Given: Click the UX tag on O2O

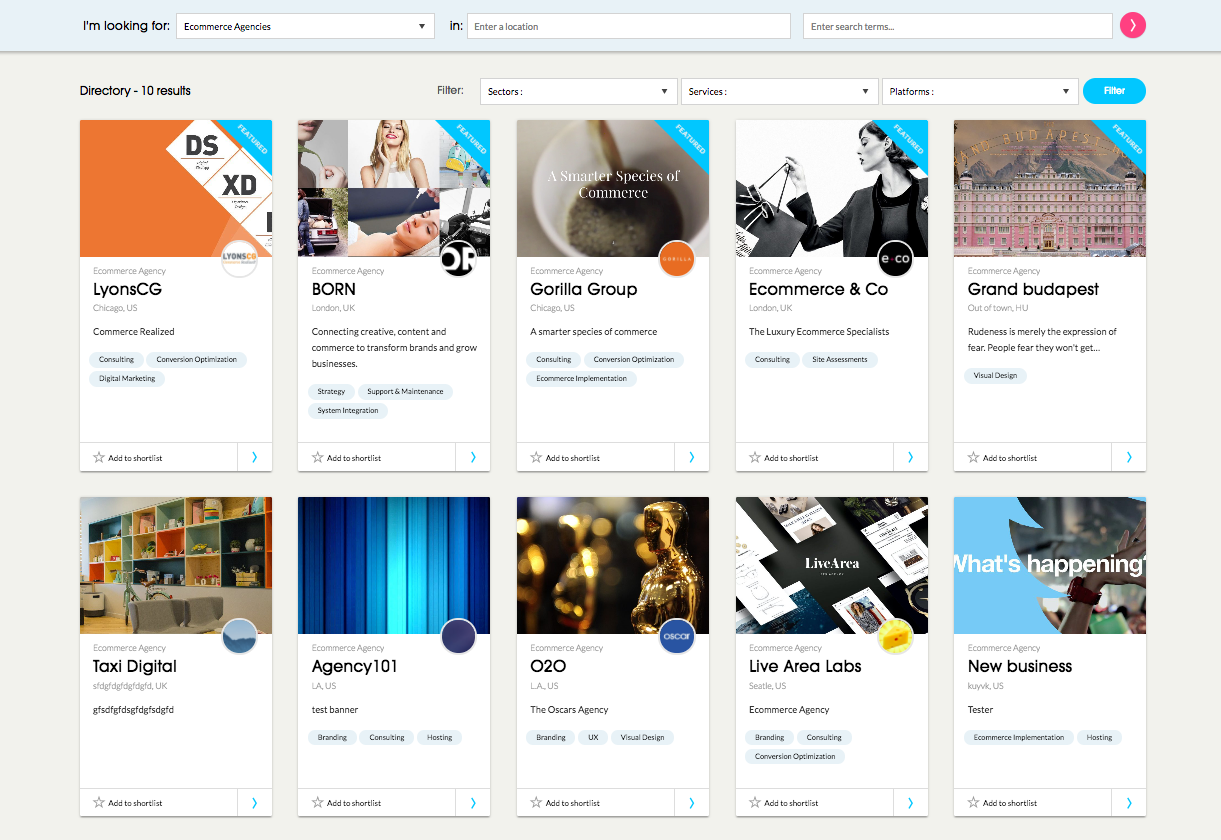Looking at the screenshot, I should coord(593,737).
